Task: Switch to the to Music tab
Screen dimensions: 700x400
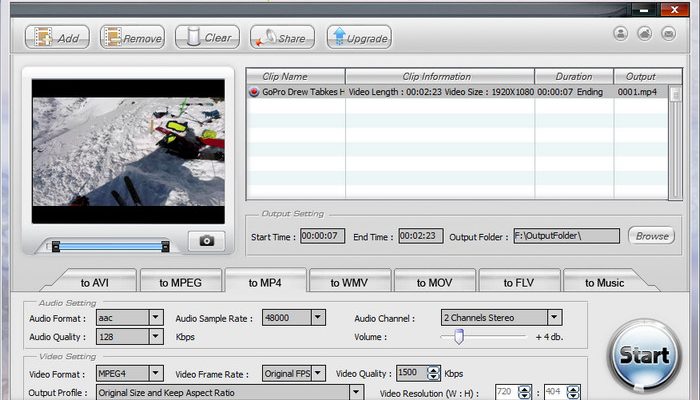Action: point(604,283)
